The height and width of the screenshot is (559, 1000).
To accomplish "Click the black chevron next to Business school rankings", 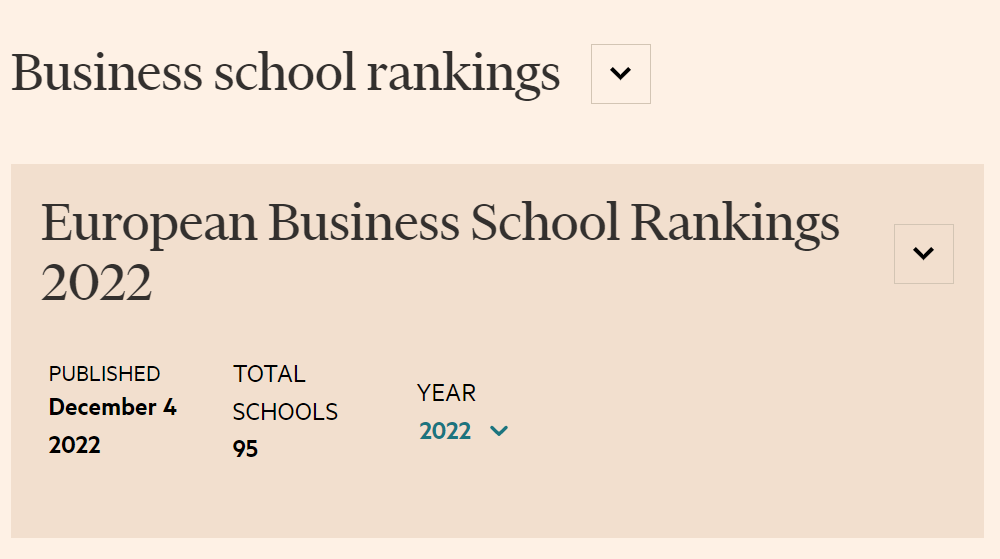I will [621, 74].
